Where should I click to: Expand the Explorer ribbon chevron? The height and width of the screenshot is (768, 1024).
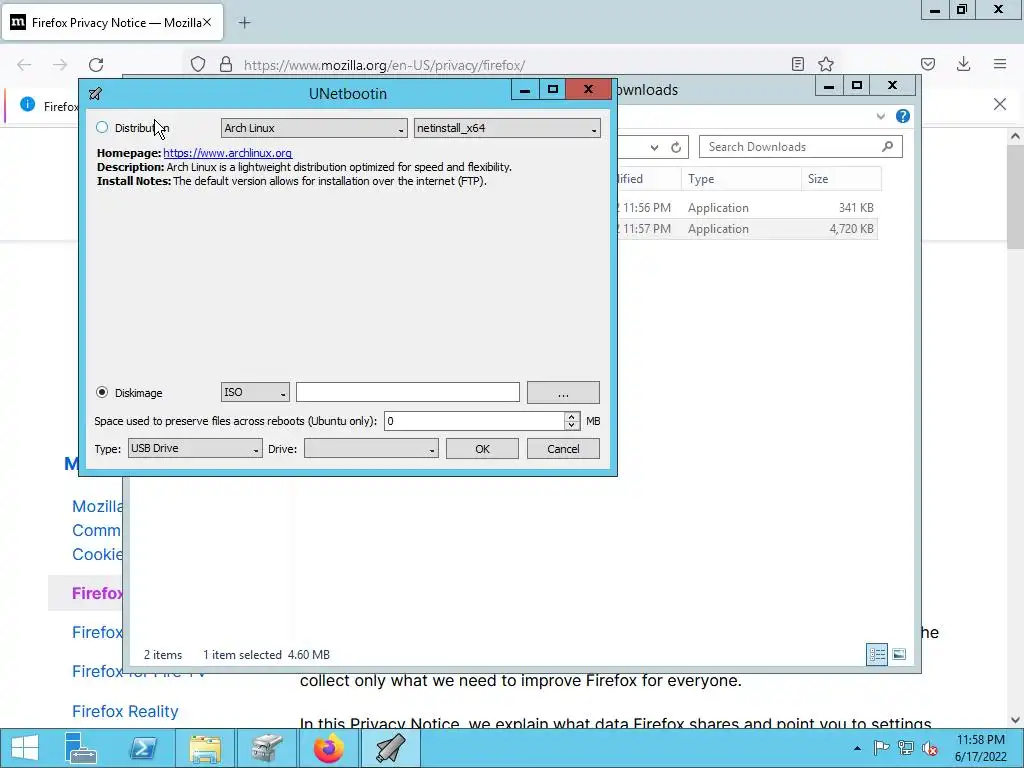point(880,116)
